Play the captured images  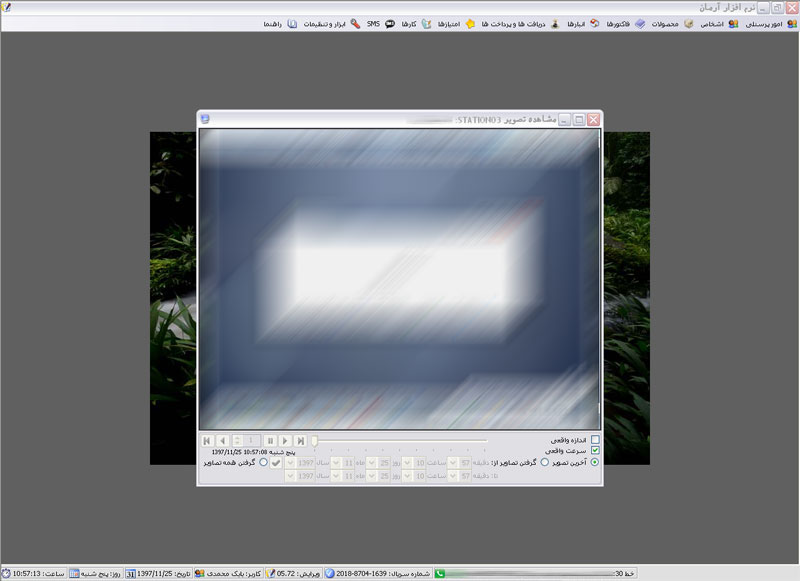coord(285,441)
